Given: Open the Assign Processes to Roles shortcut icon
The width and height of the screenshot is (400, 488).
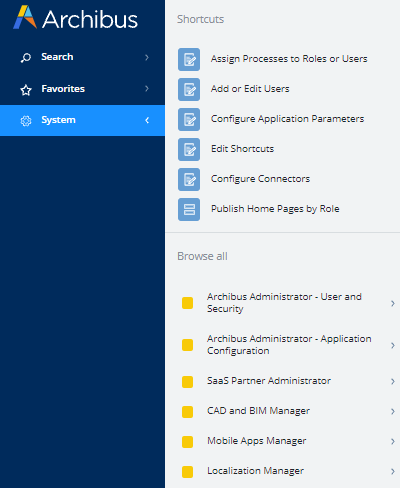Looking at the screenshot, I should [189, 60].
